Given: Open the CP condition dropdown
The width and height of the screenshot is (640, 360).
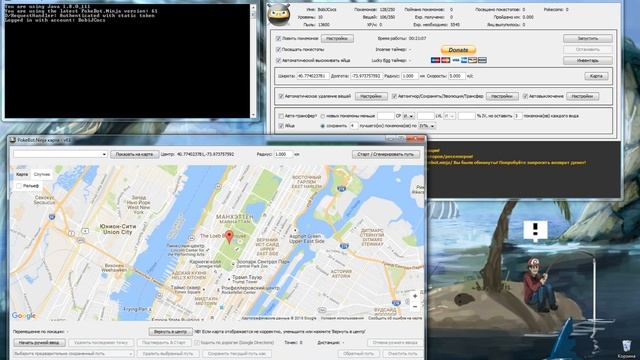Looking at the screenshot, I should click(x=409, y=116).
